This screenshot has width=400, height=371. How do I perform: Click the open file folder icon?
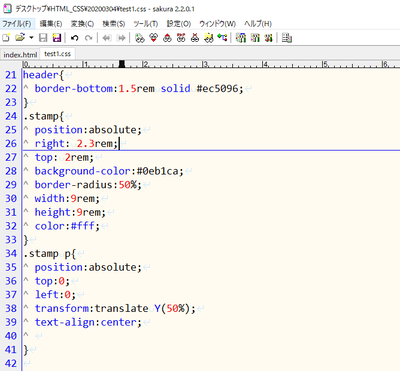point(20,38)
